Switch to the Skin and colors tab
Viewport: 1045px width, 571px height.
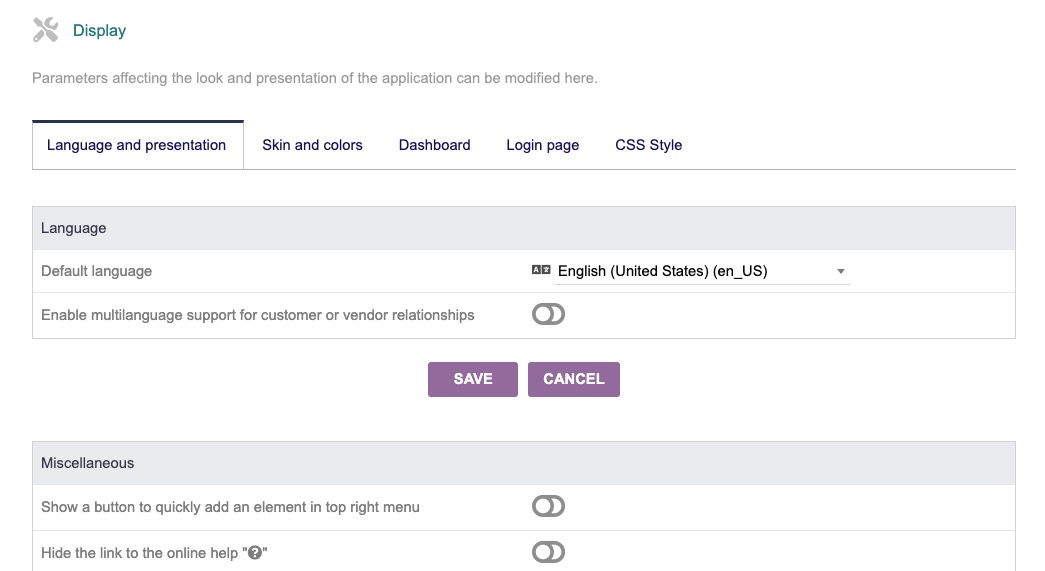point(312,145)
